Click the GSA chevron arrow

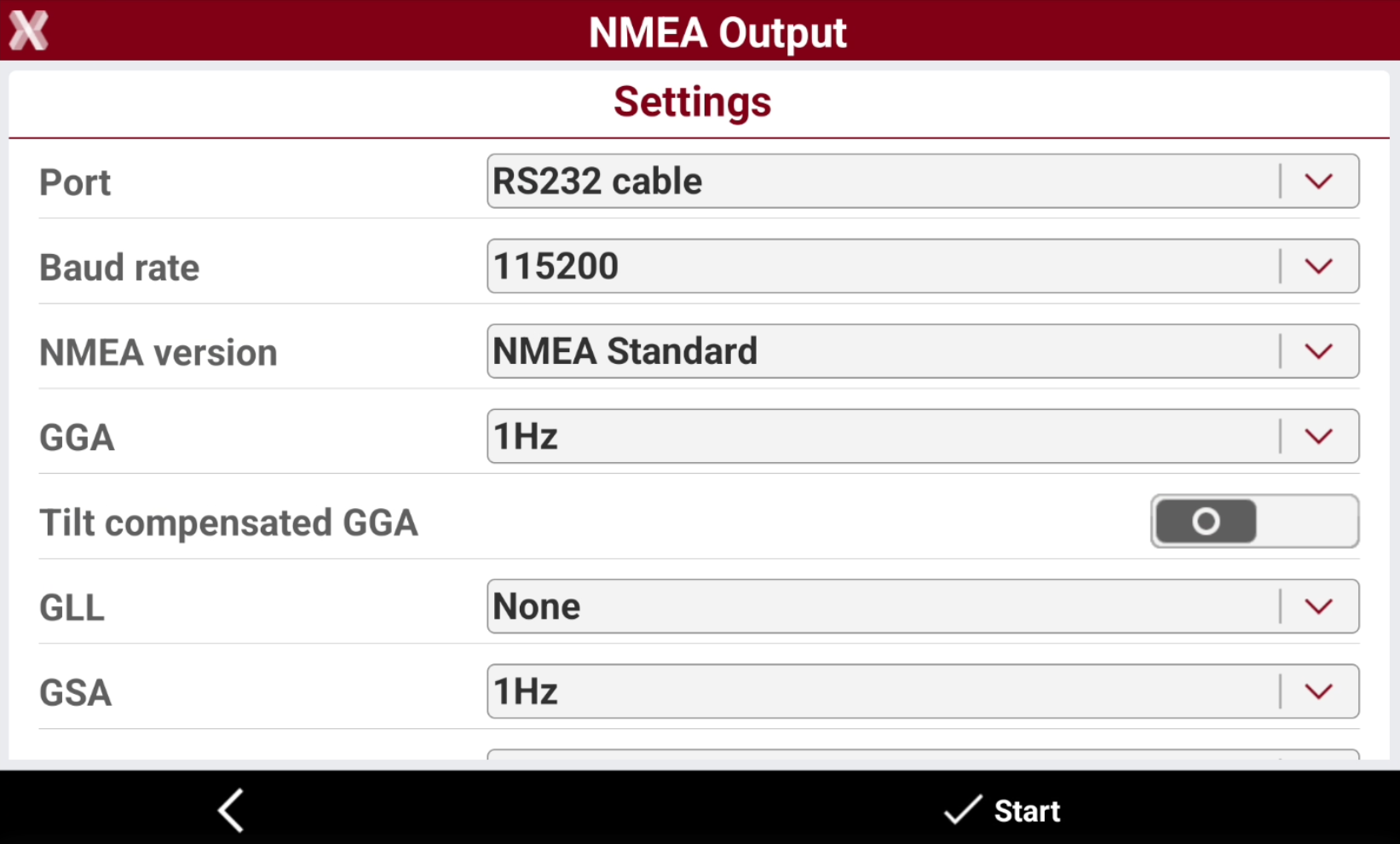point(1318,691)
